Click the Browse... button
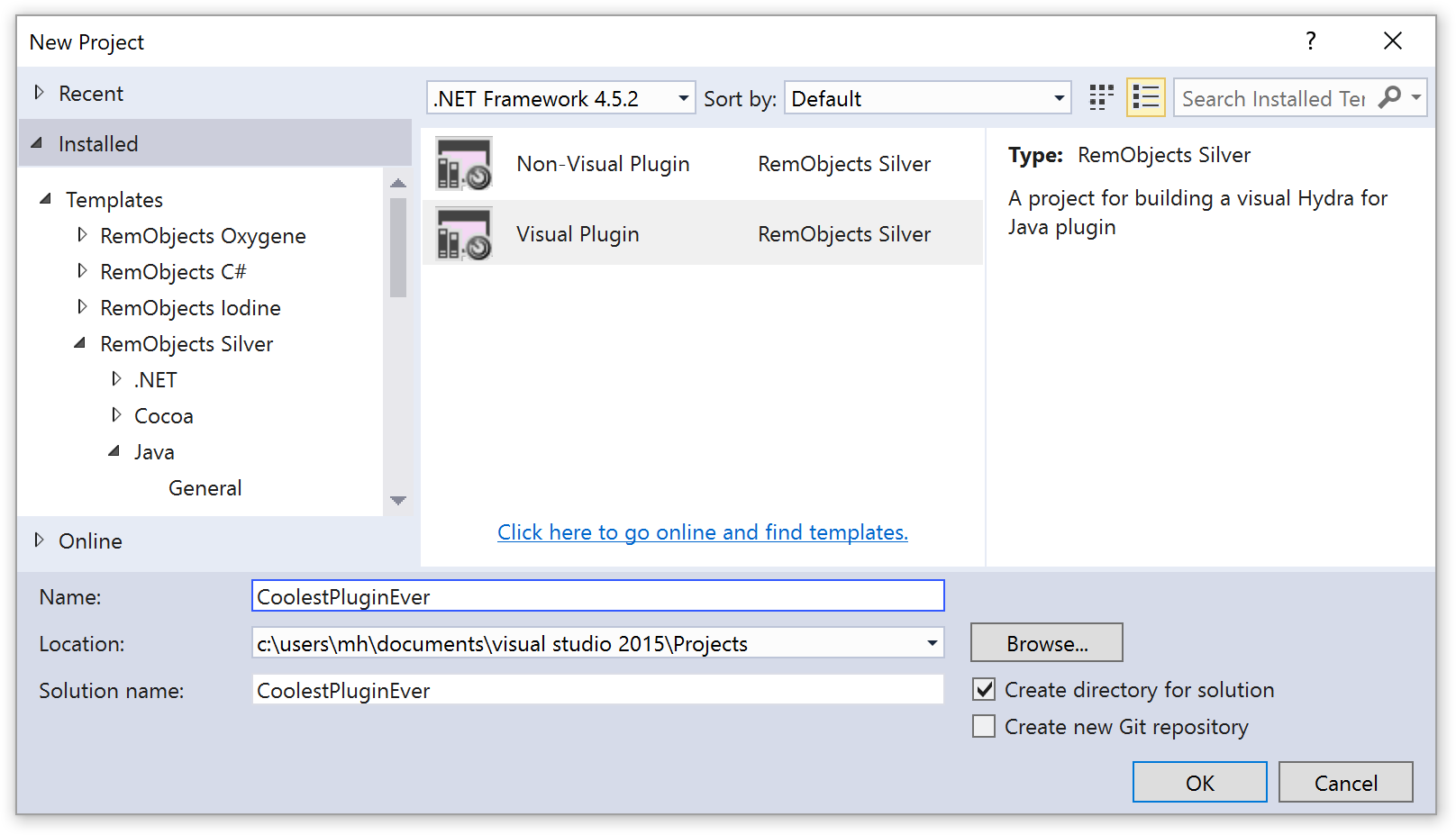The height and width of the screenshot is (835, 1456). pyautogui.click(x=1046, y=642)
